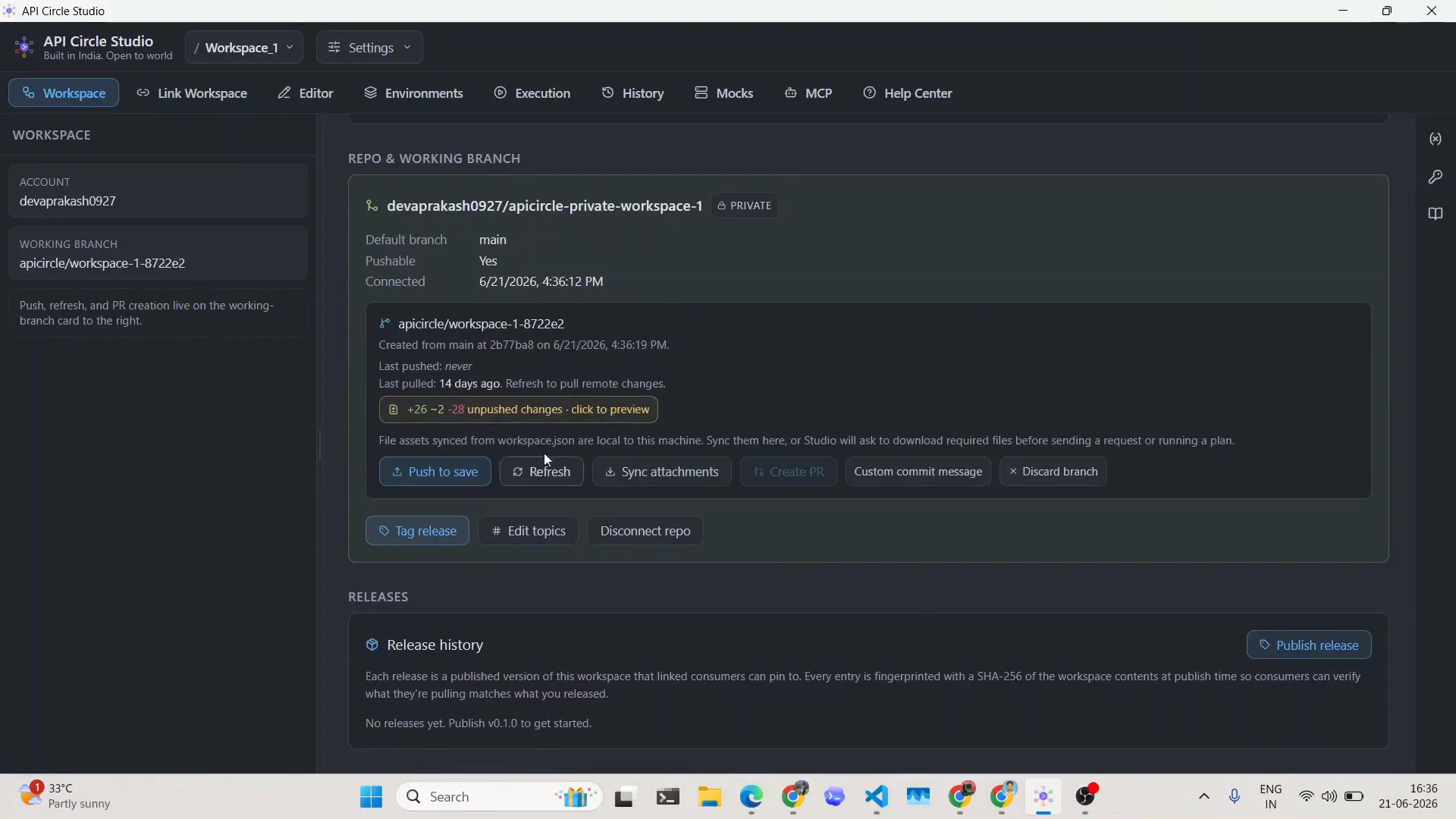The height and width of the screenshot is (819, 1456).
Task: Click the Tag release button
Action: (418, 531)
